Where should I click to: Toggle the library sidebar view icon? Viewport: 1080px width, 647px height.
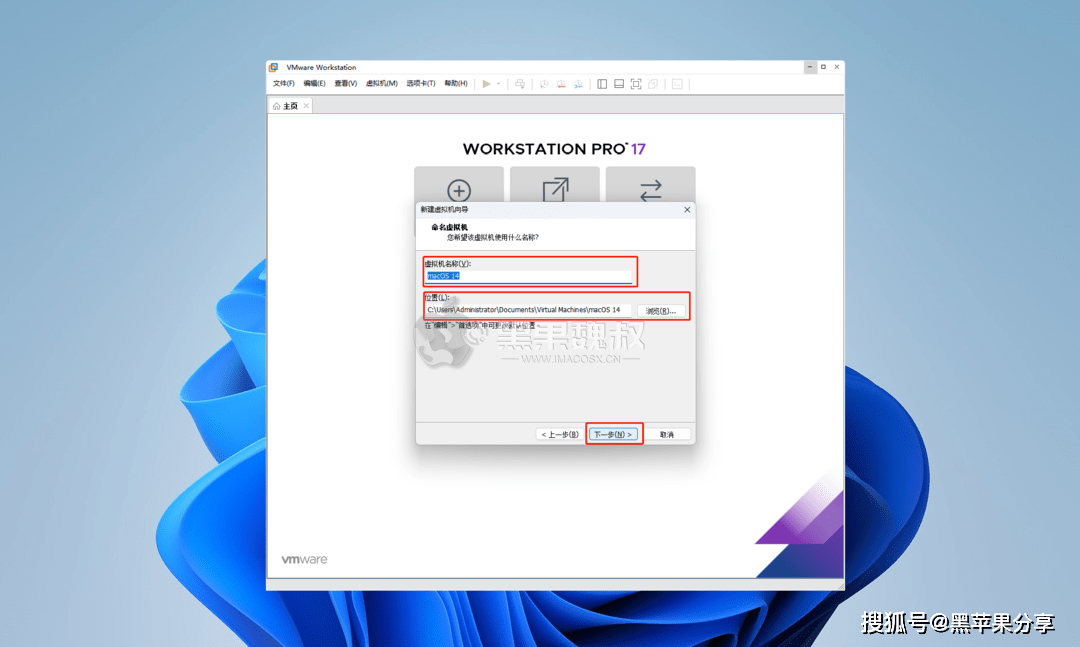602,84
